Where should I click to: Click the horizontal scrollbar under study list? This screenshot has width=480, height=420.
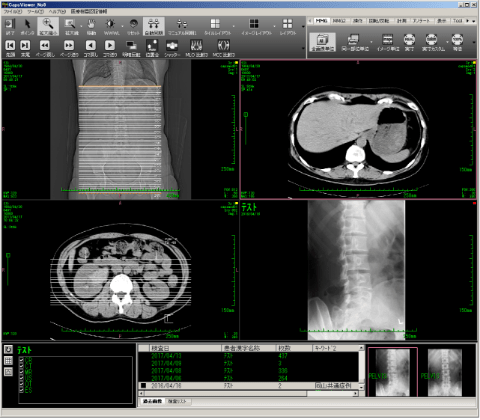click(248, 394)
